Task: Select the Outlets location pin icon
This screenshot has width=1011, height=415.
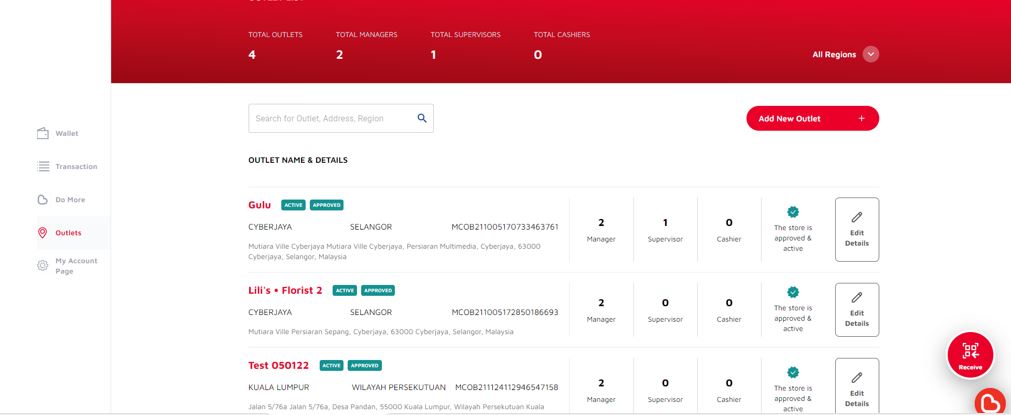Action: coord(43,233)
